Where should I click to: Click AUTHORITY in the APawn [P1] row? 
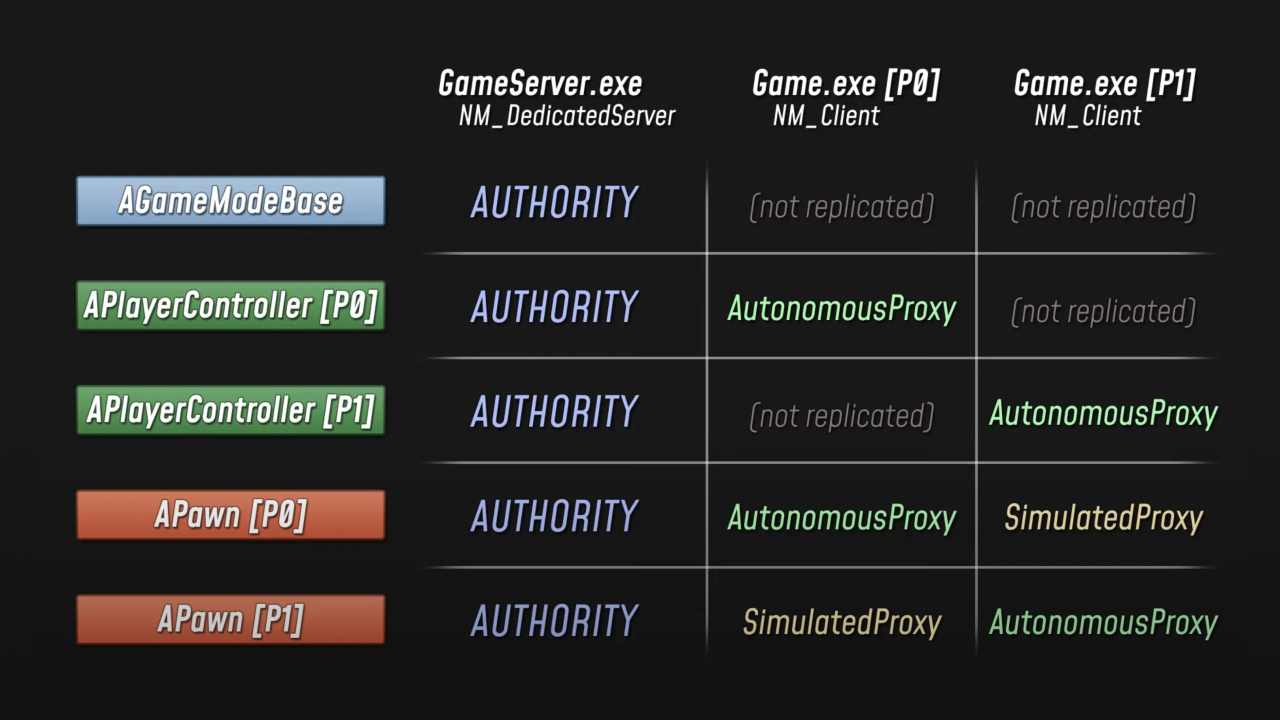tap(554, 621)
